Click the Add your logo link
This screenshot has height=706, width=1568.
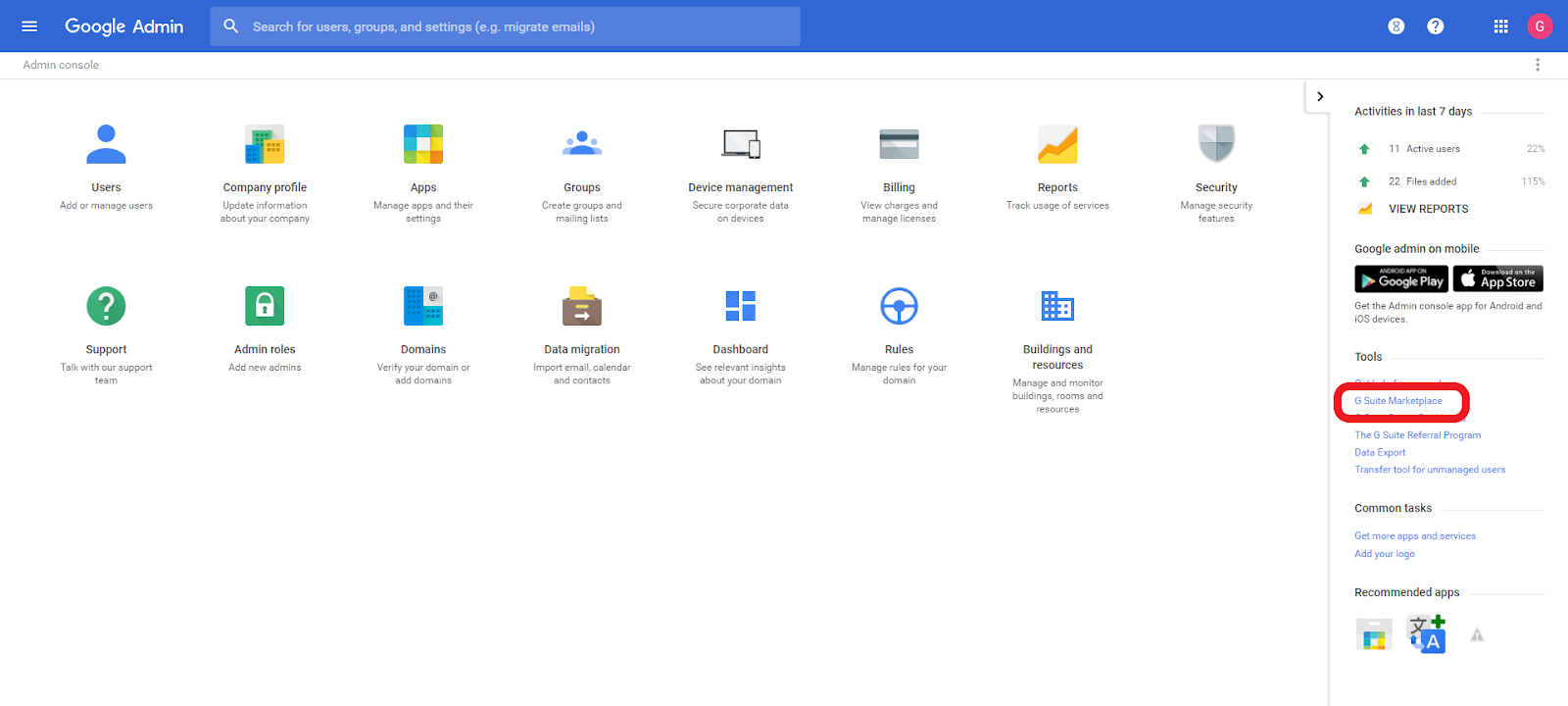[x=1385, y=554]
